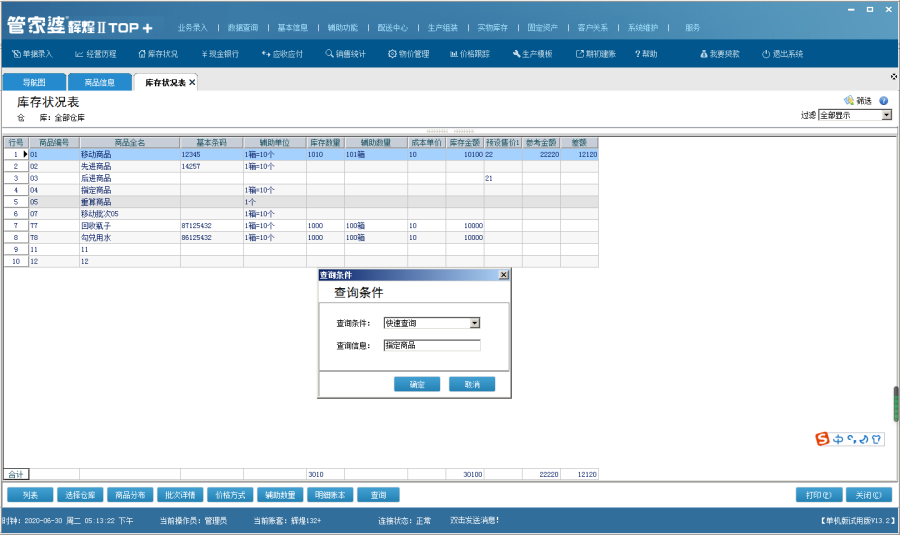Open 物价管理 from the toolbar
900x535 pixels.
[392, 54]
